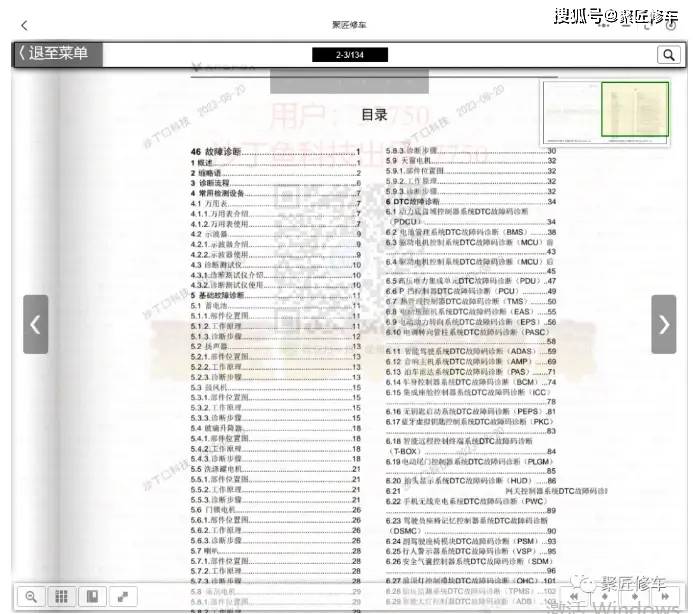Open the search magnifier icon

coord(668,55)
